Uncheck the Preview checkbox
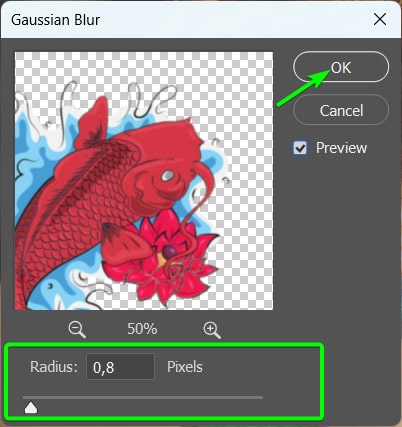 click(x=300, y=148)
